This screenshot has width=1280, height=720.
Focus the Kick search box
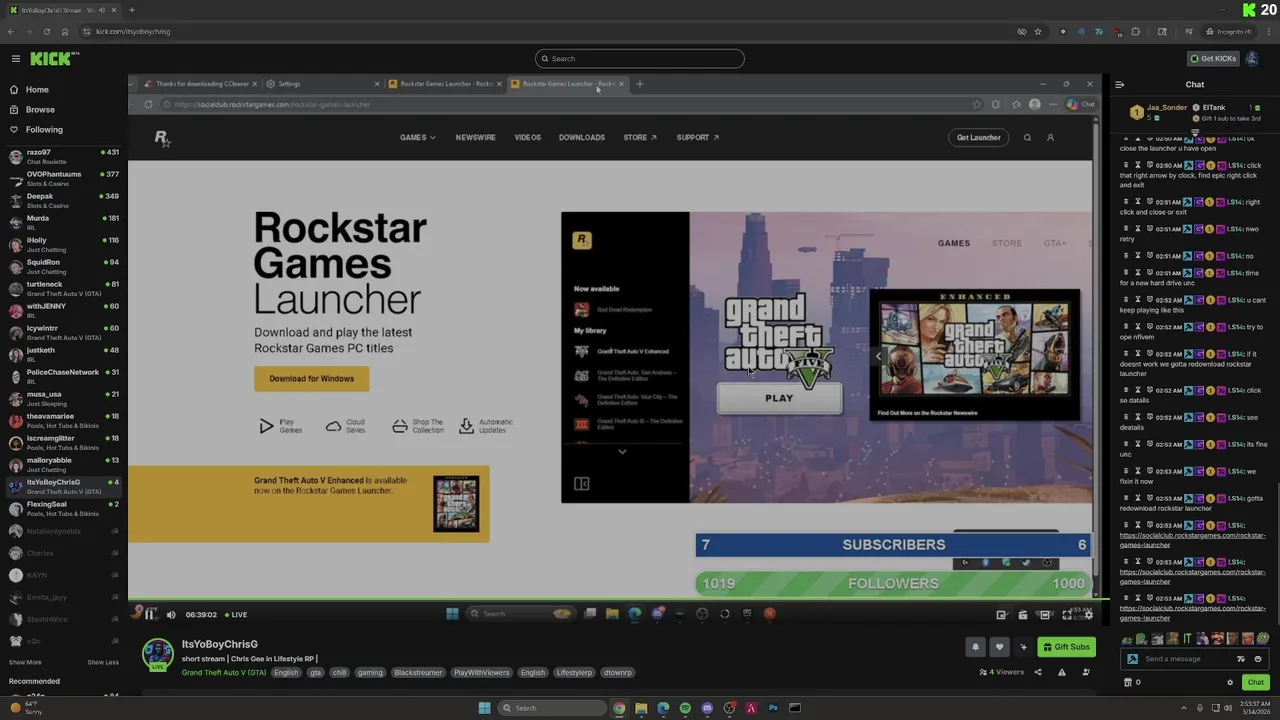(x=640, y=58)
